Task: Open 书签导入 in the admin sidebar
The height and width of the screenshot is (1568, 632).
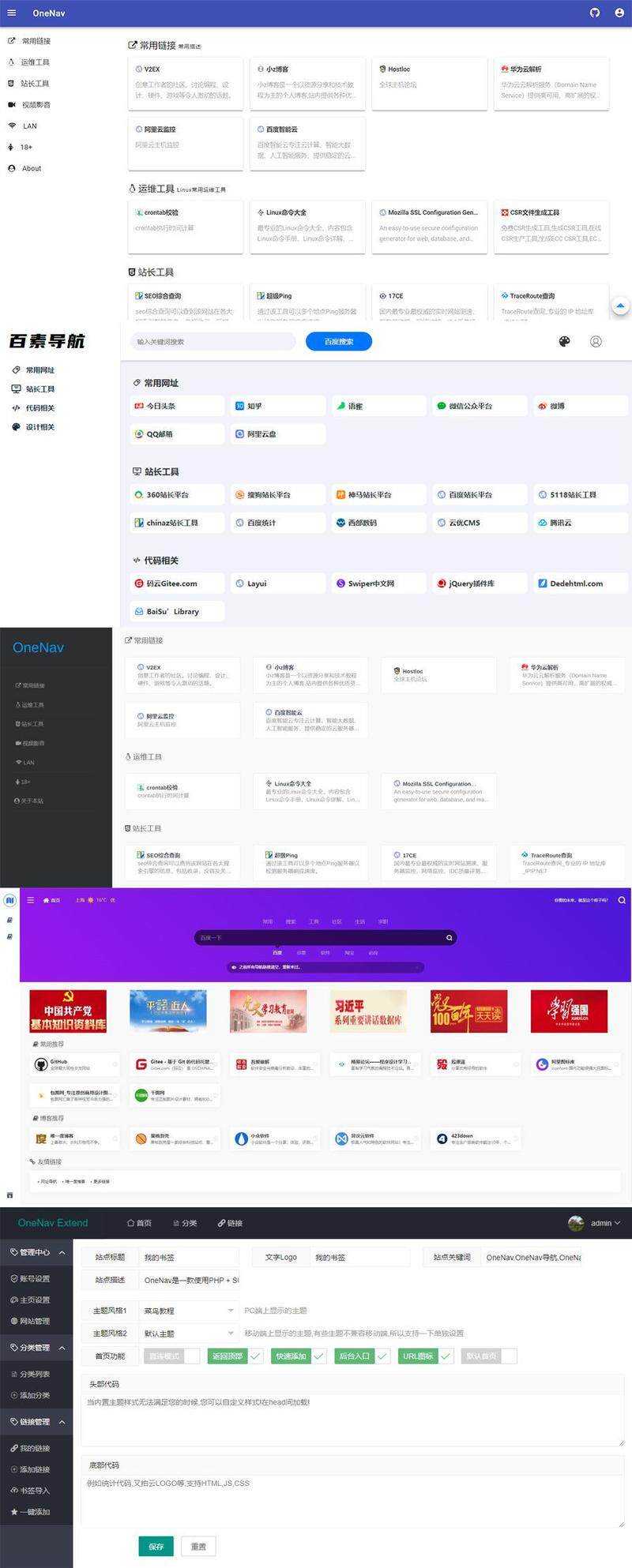Action: [30, 1491]
